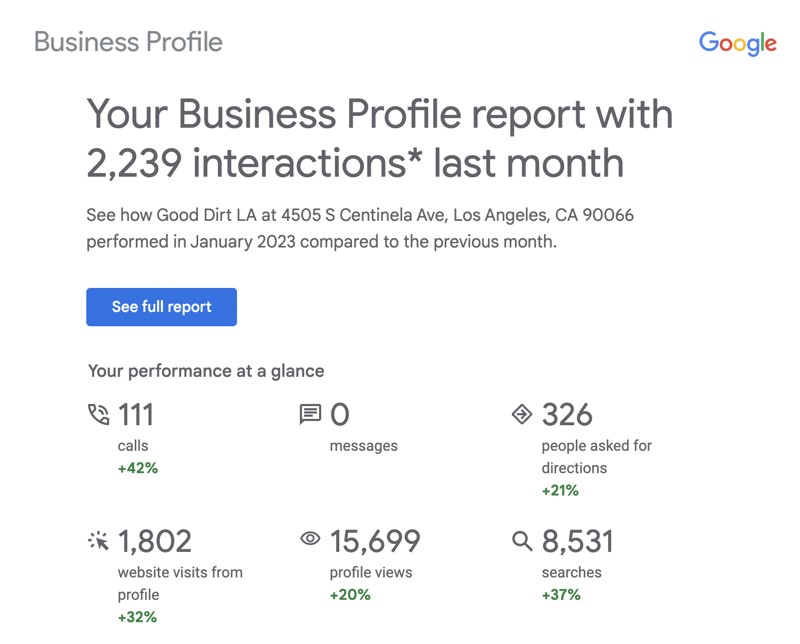This screenshot has height=644, width=800.
Task: Click the Google logo
Action: [x=738, y=43]
